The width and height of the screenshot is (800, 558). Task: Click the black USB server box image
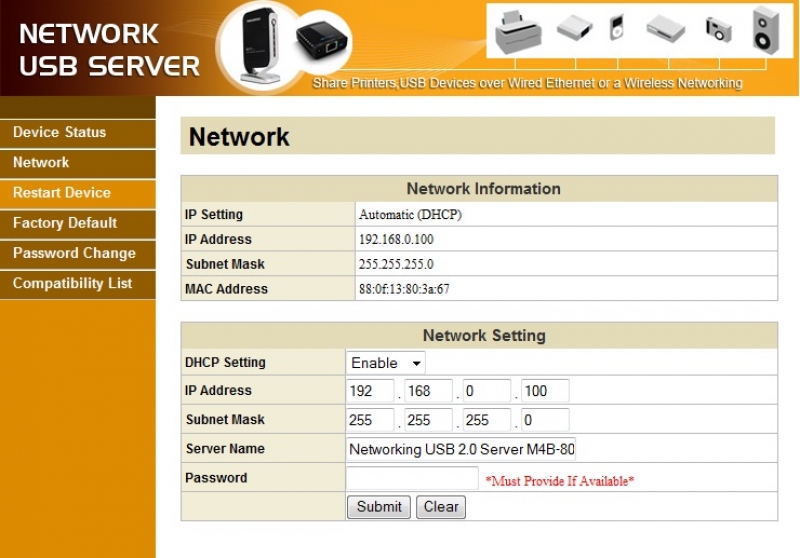click(x=323, y=44)
